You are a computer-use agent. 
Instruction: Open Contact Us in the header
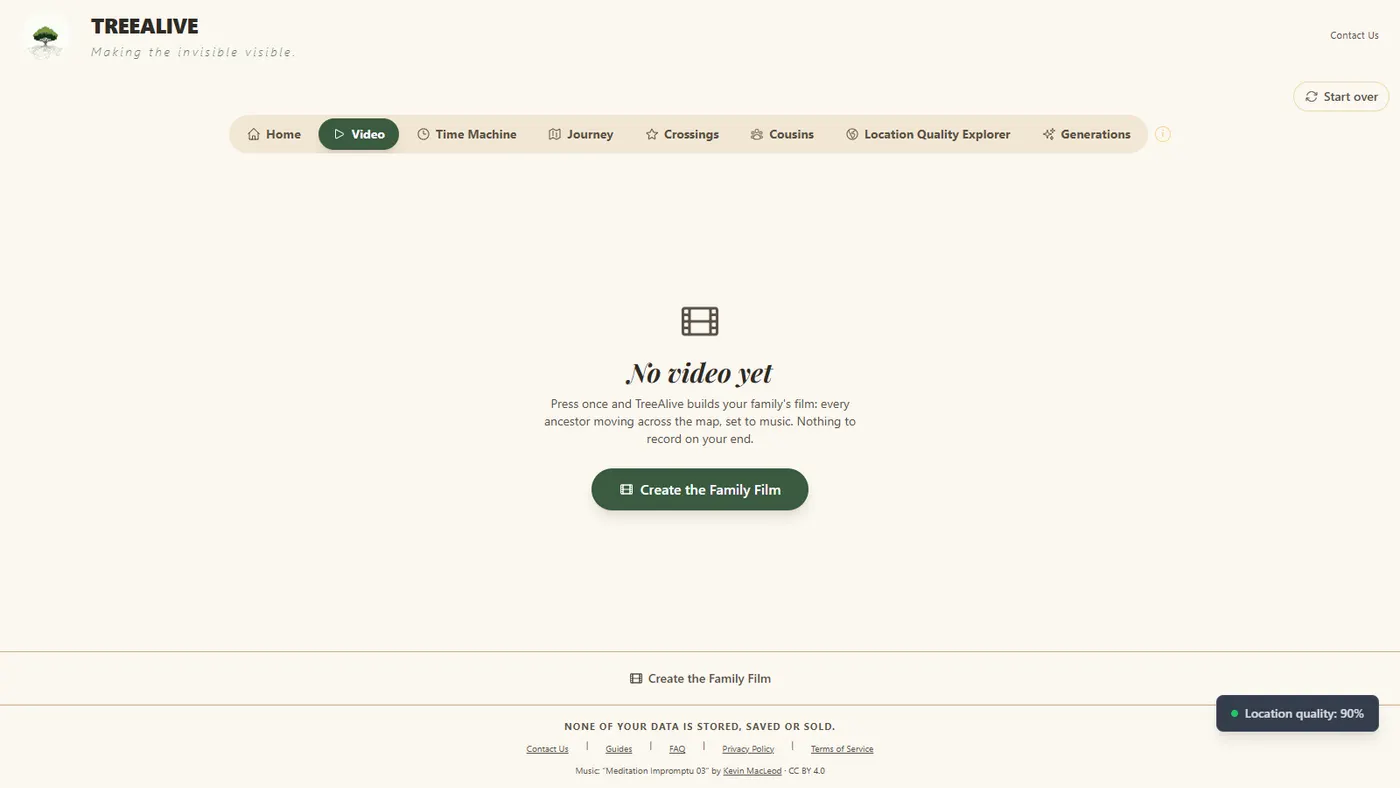pos(1354,35)
